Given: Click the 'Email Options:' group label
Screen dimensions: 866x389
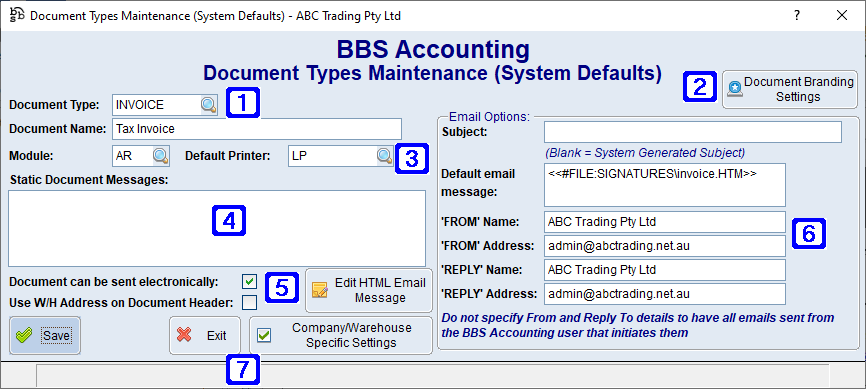Looking at the screenshot, I should [489, 117].
